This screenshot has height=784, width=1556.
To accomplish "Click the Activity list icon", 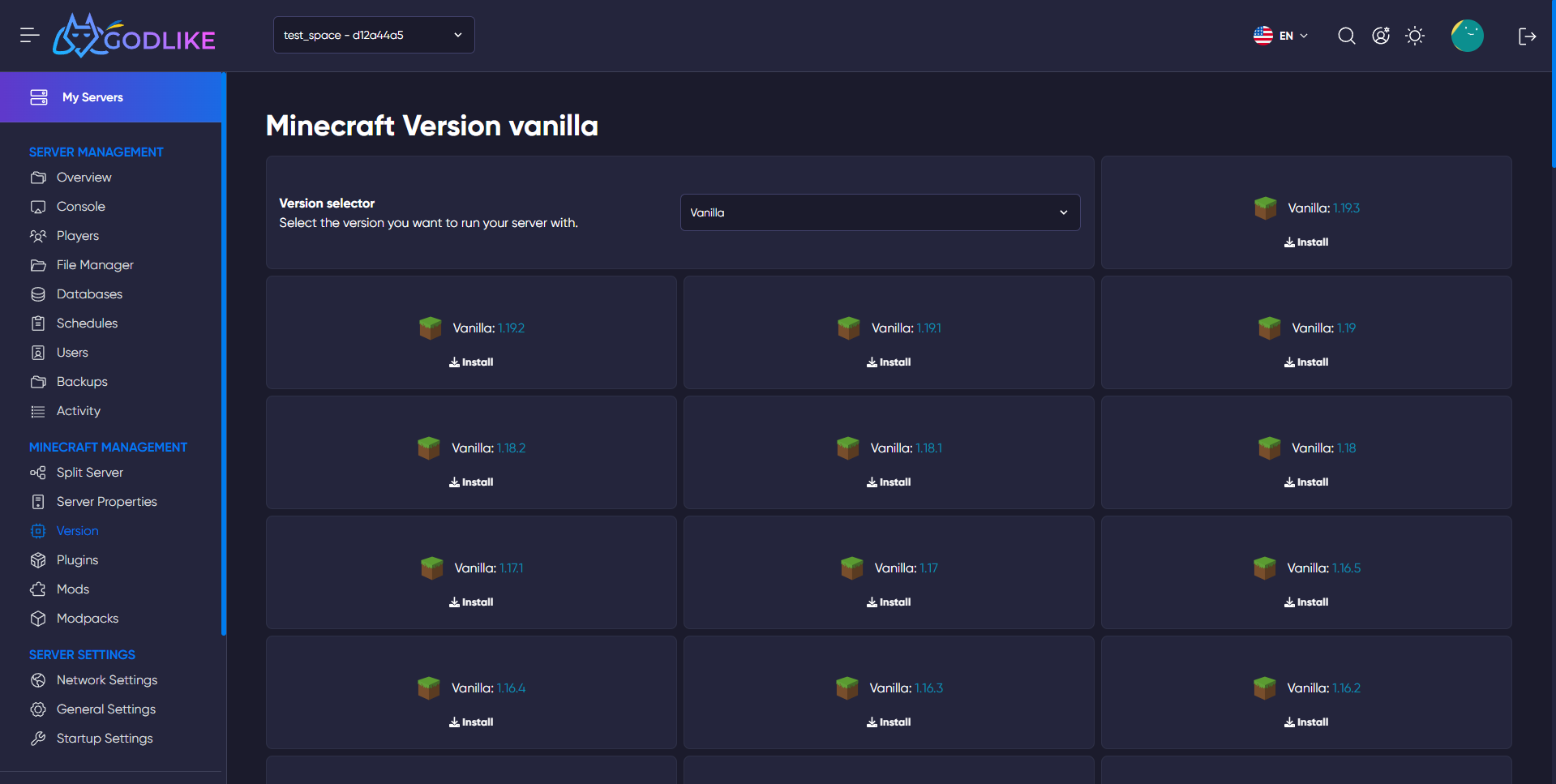I will tap(38, 411).
